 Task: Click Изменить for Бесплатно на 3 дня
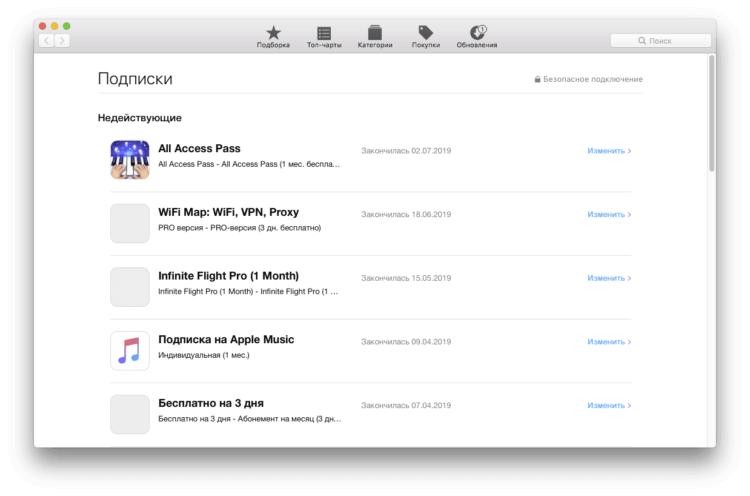(609, 405)
